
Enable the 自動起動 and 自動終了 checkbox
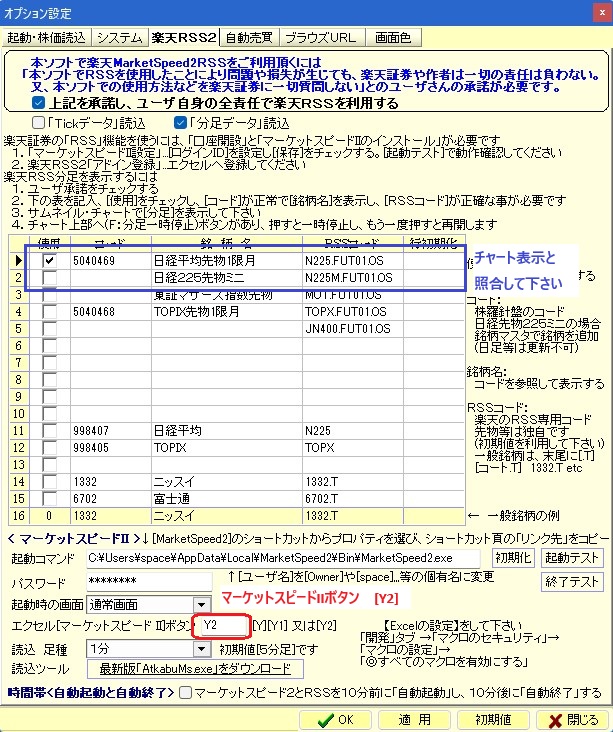(x=203, y=691)
